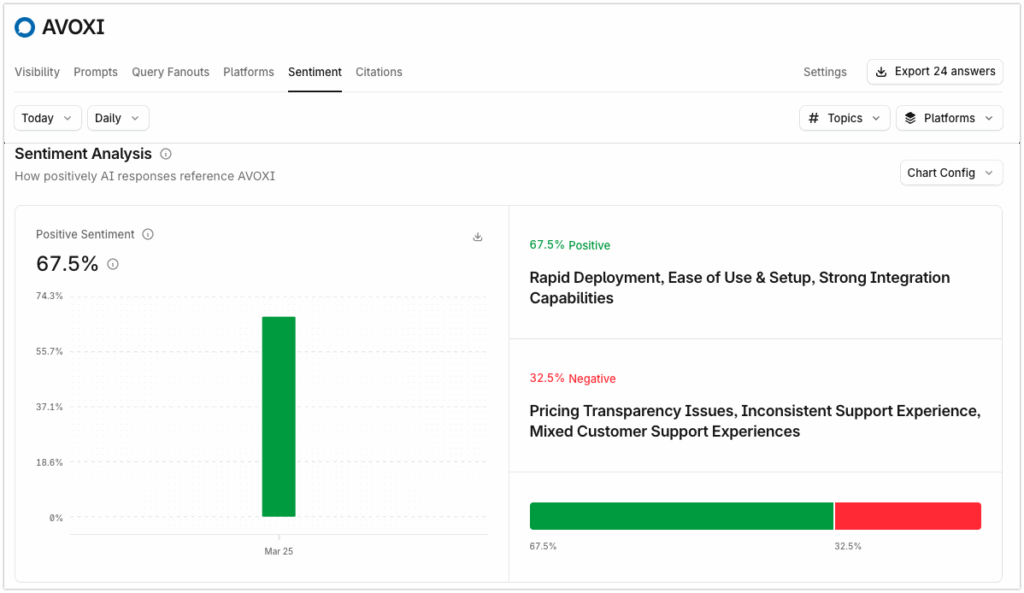
Task: Click the info icon beside Positive Sentiment
Action: point(148,234)
